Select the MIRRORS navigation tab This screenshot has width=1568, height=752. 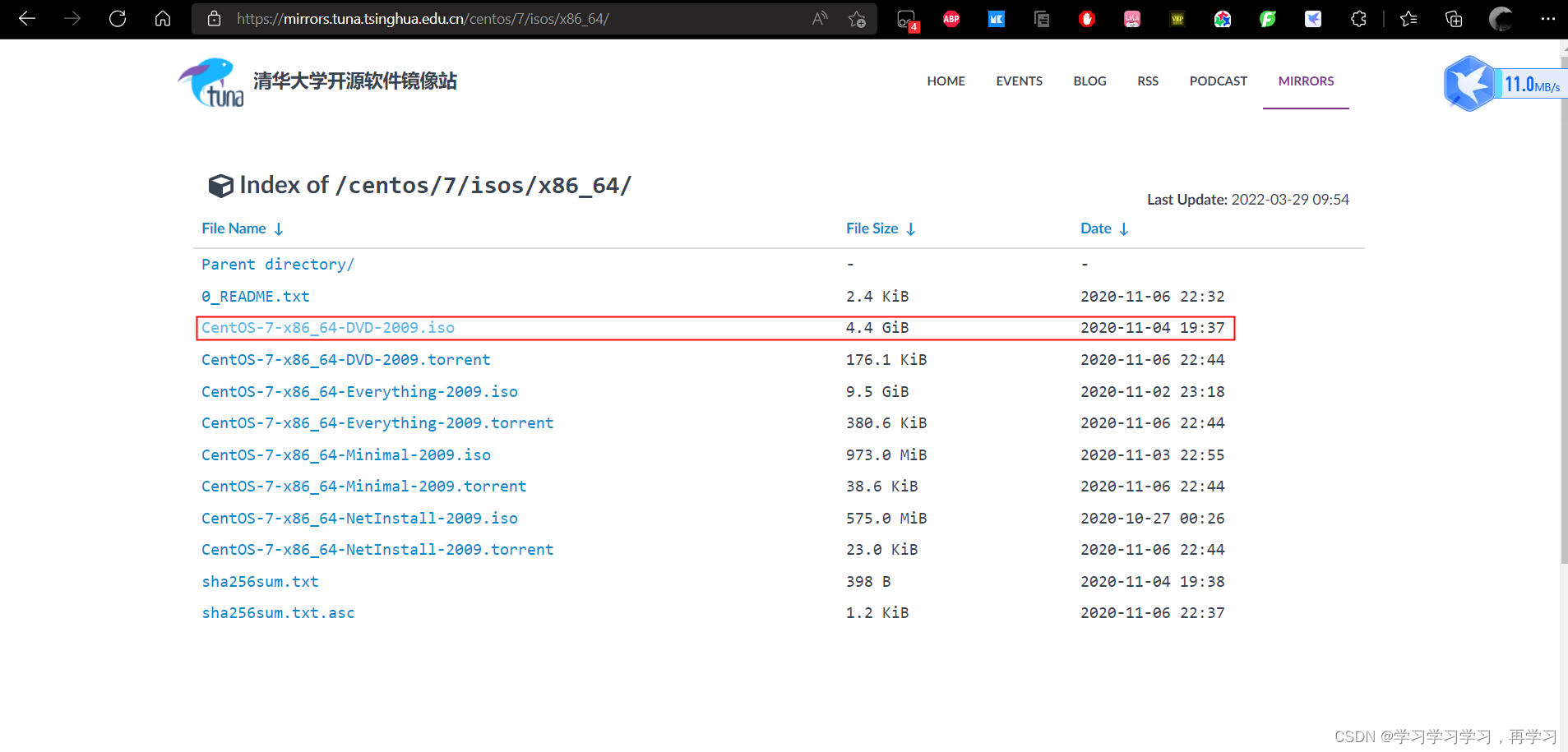(1306, 81)
